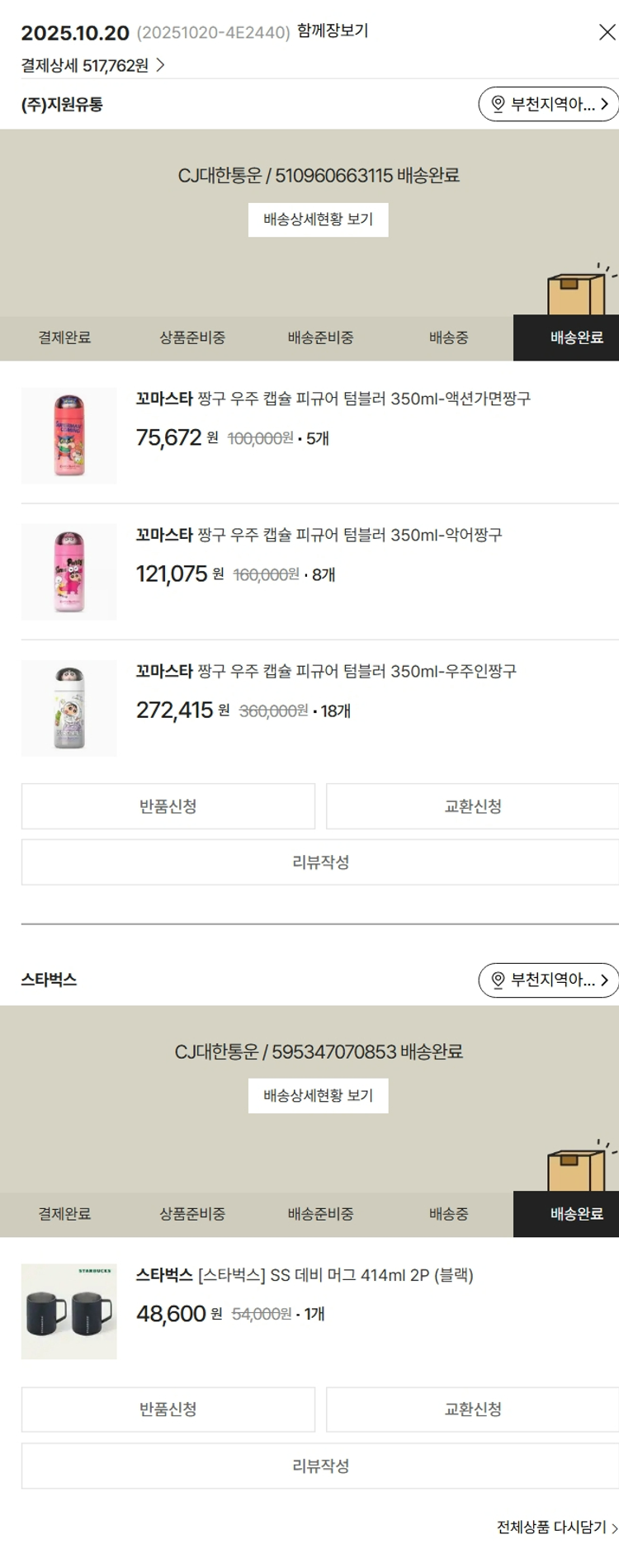Request return for Starbucks mug
The image size is (619, 1568).
click(x=168, y=1410)
